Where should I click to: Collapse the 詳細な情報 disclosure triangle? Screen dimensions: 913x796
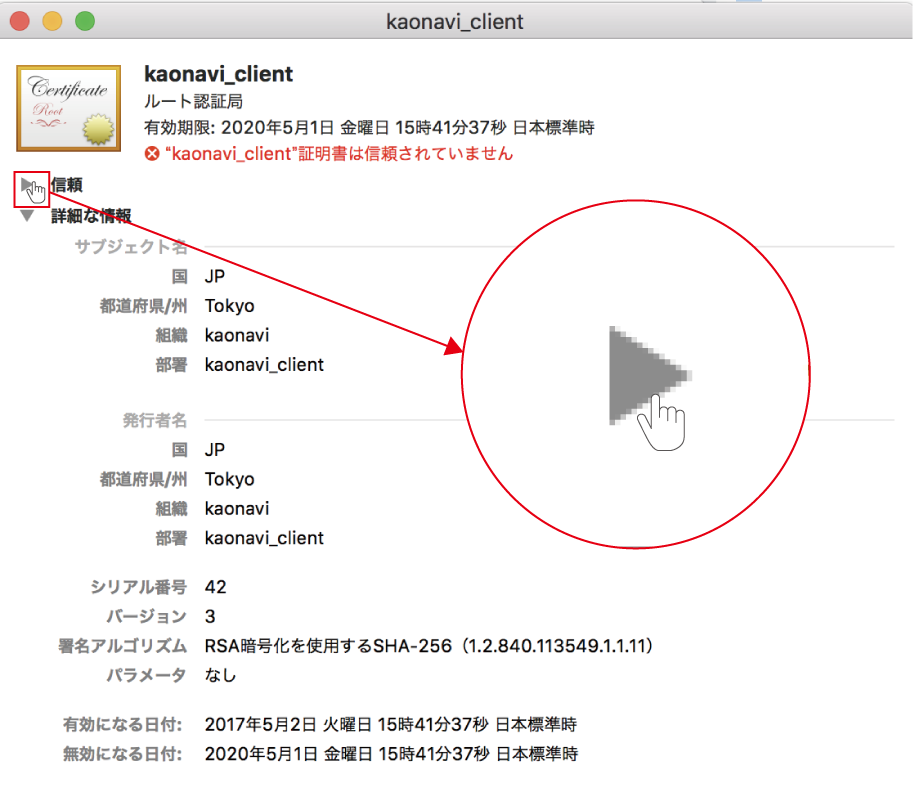(27, 216)
